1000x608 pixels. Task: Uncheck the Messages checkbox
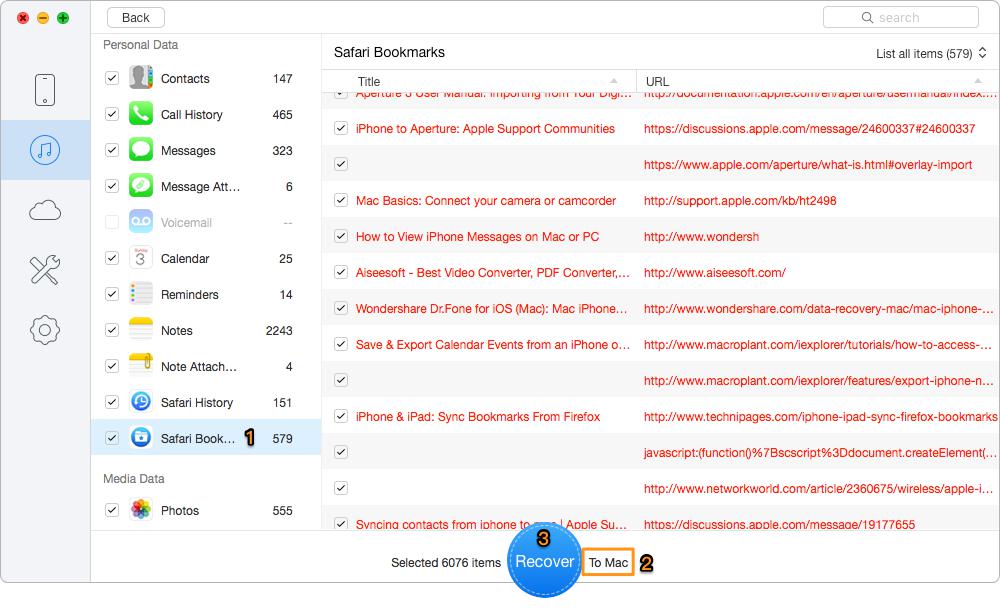tap(112, 150)
